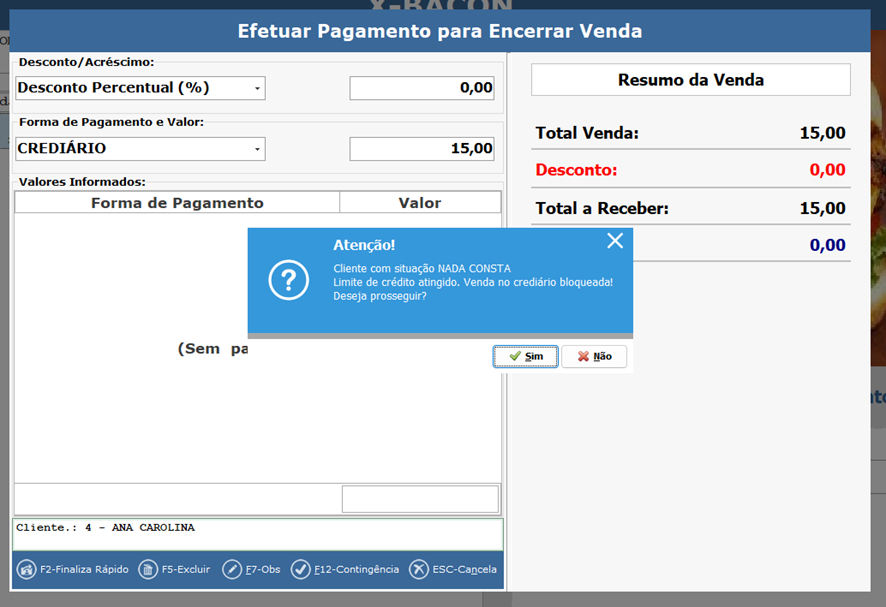Click the F5-Excluir trash icon

148,569
